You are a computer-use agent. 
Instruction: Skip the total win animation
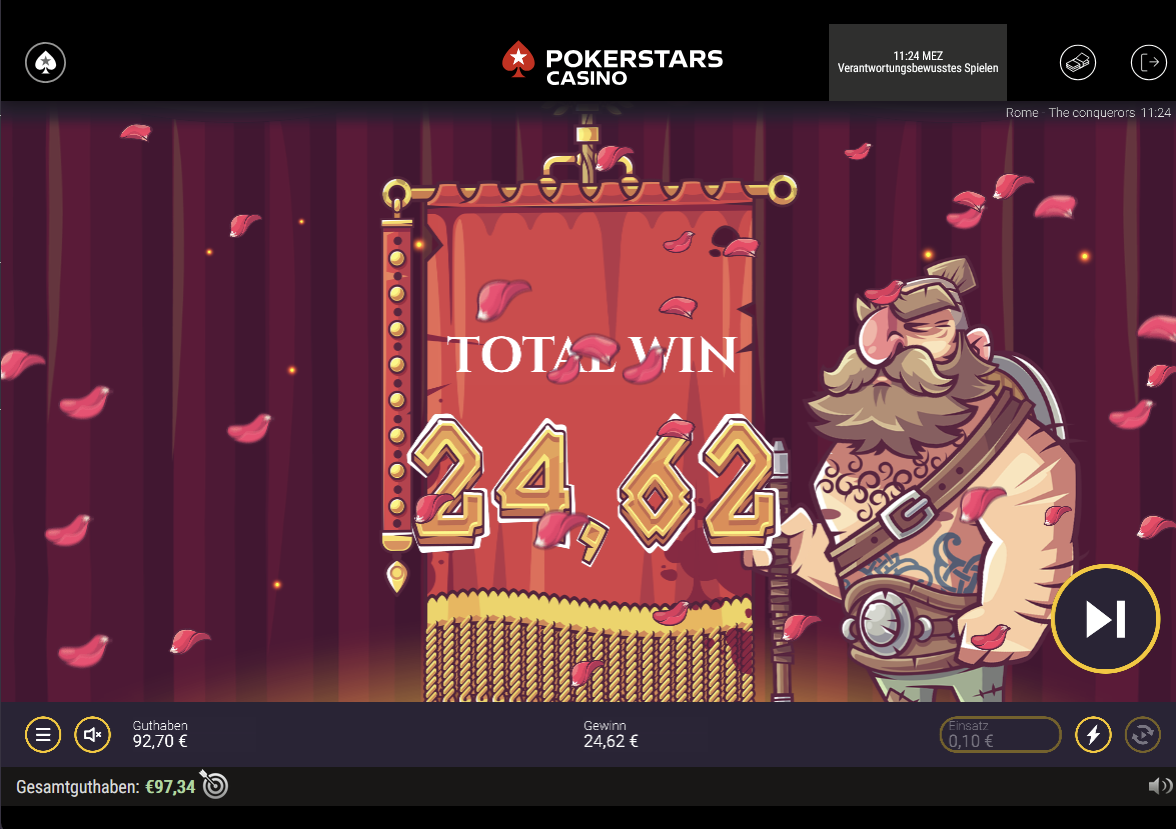pyautogui.click(x=1106, y=619)
